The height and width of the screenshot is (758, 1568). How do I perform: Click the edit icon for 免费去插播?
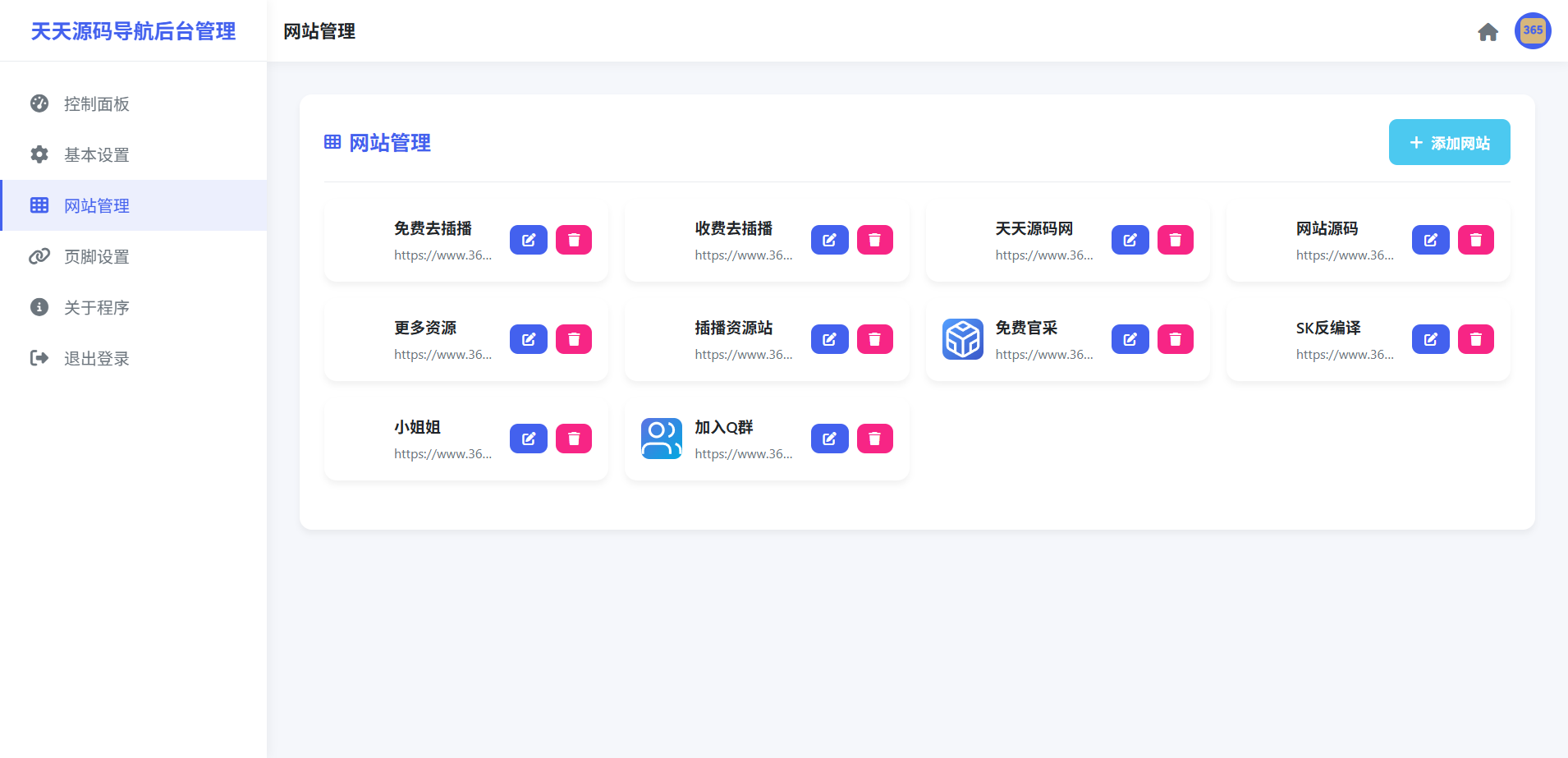click(x=529, y=239)
